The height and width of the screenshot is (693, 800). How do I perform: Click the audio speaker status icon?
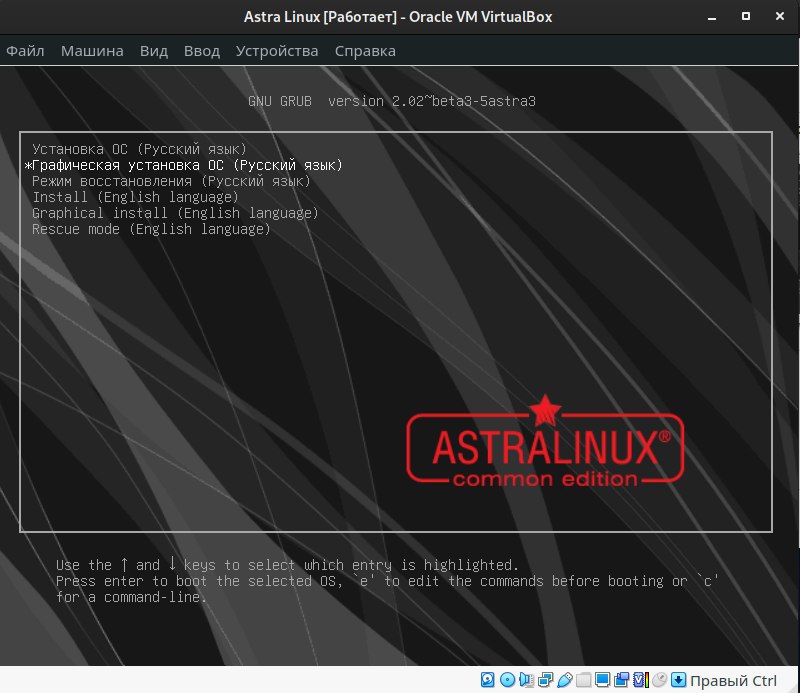(x=527, y=680)
